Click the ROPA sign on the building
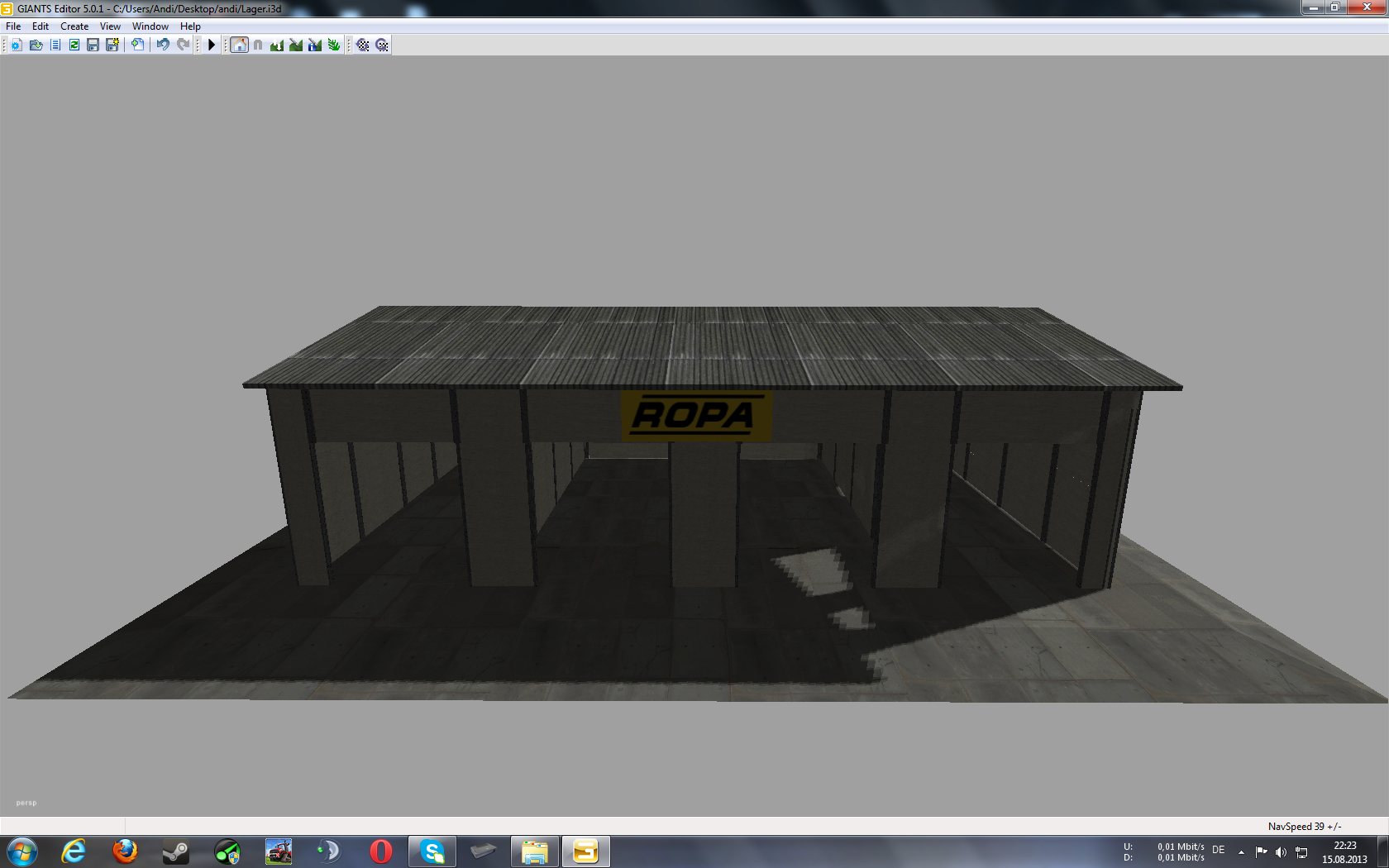The image size is (1389, 868). 696,416
